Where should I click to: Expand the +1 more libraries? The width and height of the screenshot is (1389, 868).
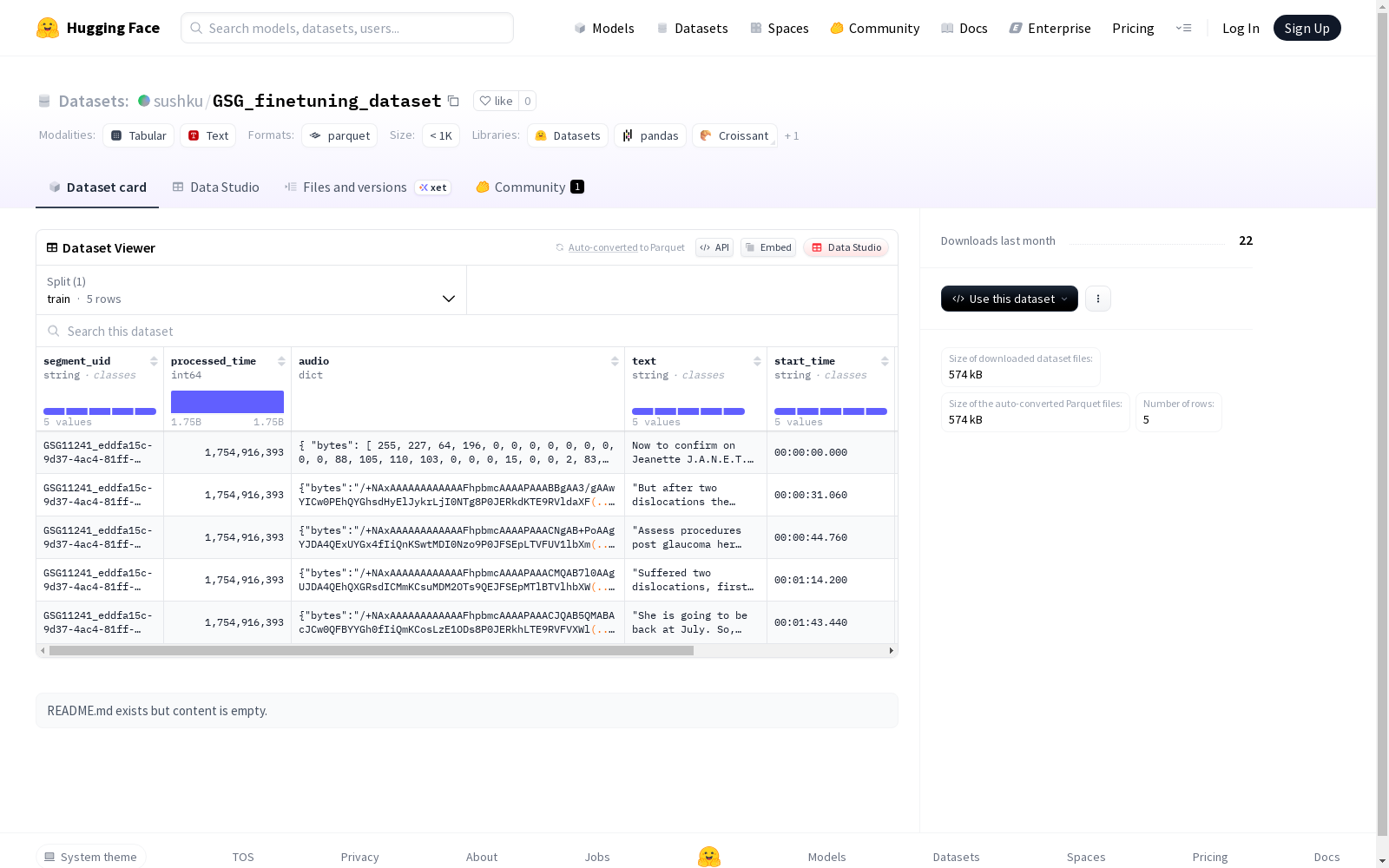pyautogui.click(x=792, y=135)
